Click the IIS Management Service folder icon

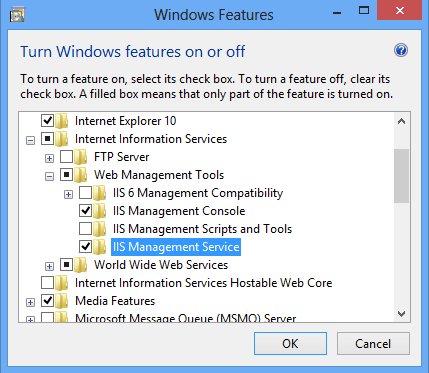(100, 247)
